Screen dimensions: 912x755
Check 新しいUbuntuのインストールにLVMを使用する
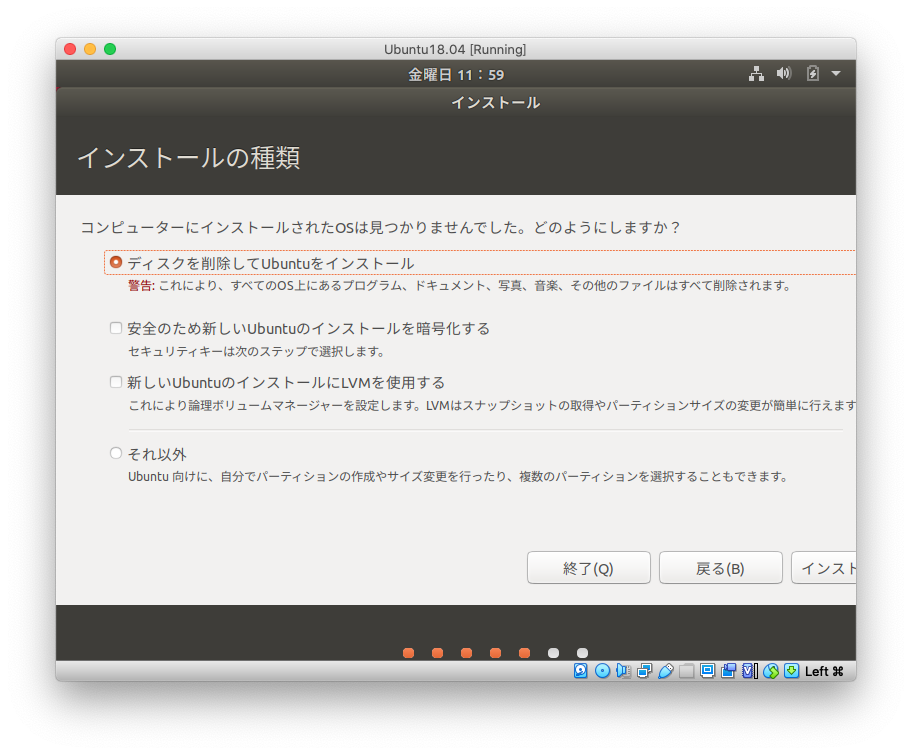tap(116, 382)
